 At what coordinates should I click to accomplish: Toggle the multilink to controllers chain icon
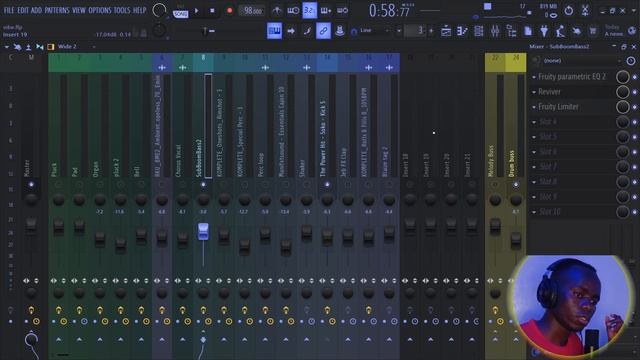pyautogui.click(x=323, y=31)
